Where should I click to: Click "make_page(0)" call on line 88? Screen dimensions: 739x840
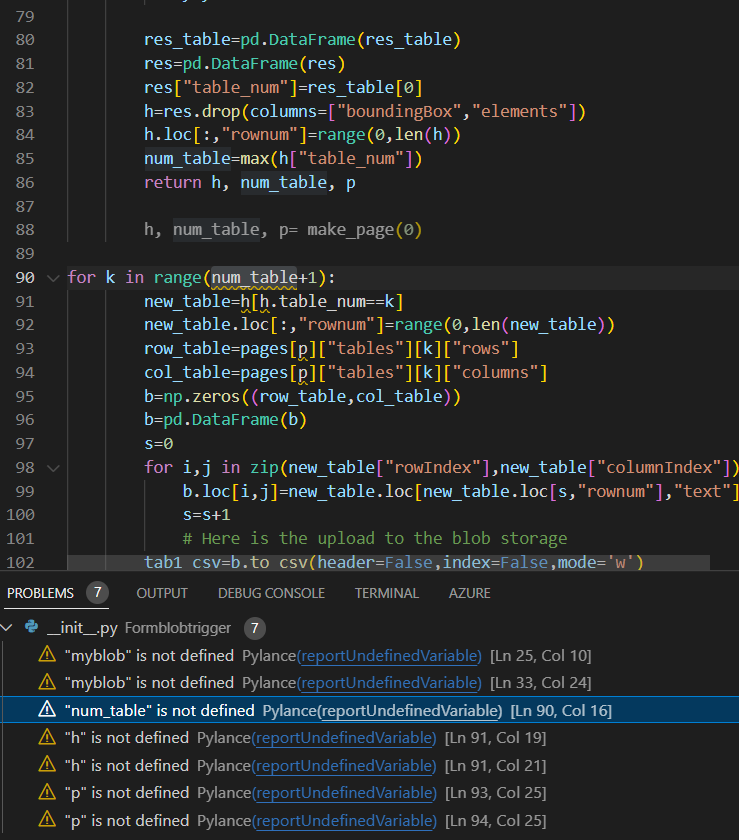364,230
